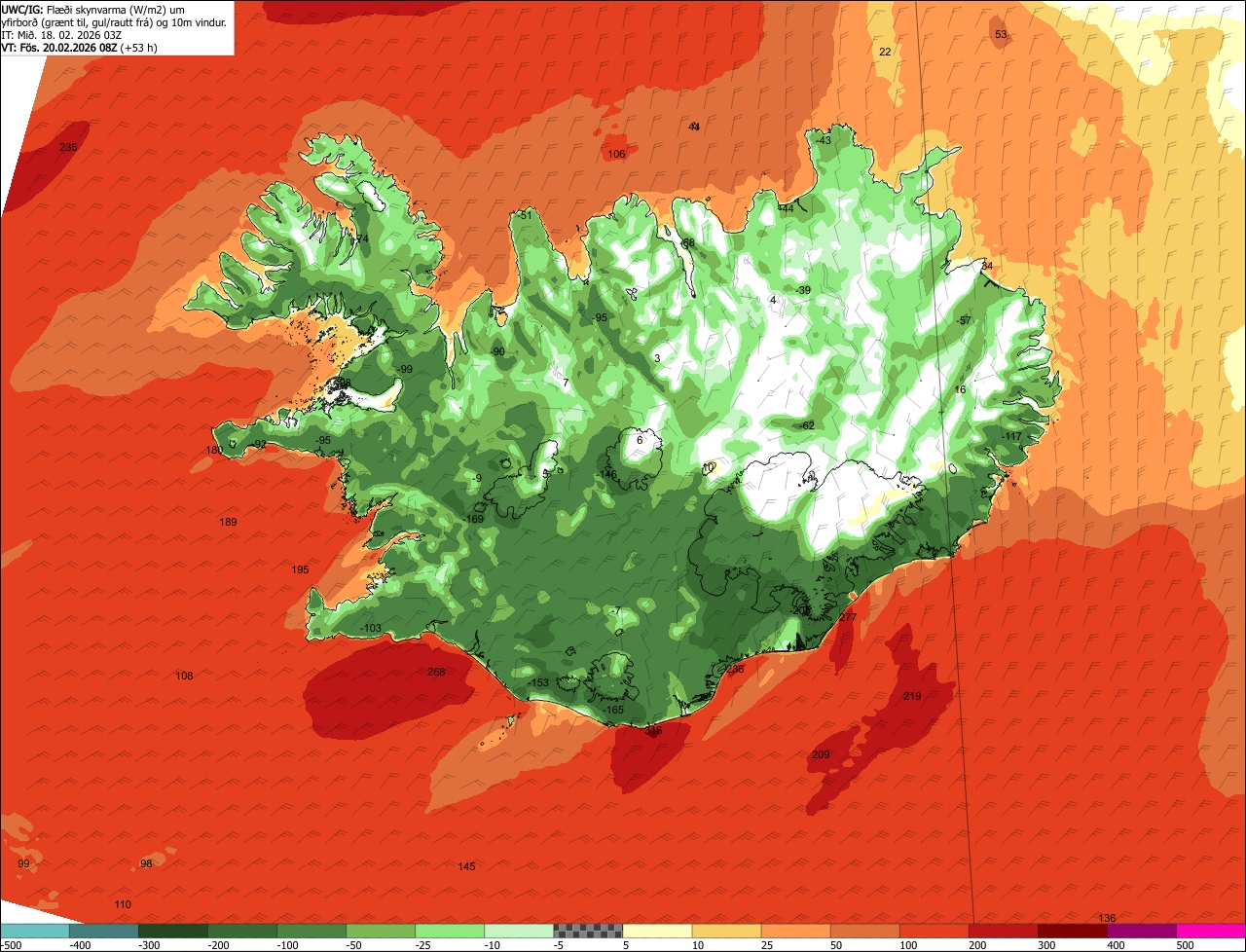Click the value 110 on the map

point(123,904)
